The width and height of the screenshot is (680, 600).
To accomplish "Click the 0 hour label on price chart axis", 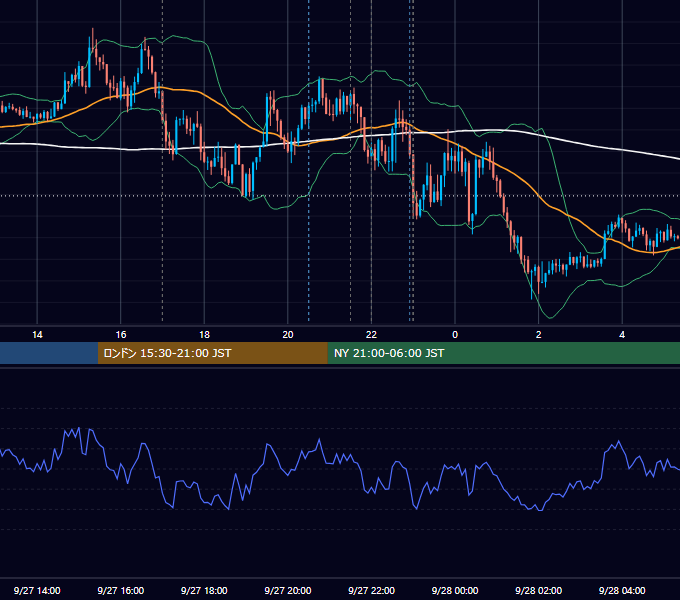I will pos(455,335).
